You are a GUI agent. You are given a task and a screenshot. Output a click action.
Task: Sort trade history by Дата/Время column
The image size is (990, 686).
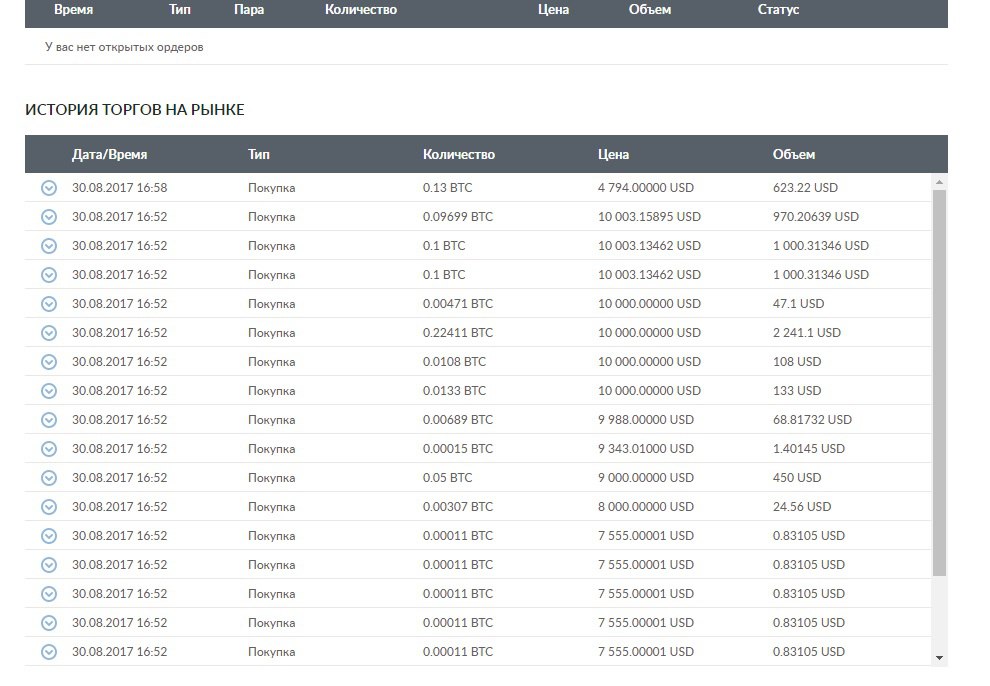pyautogui.click(x=109, y=155)
